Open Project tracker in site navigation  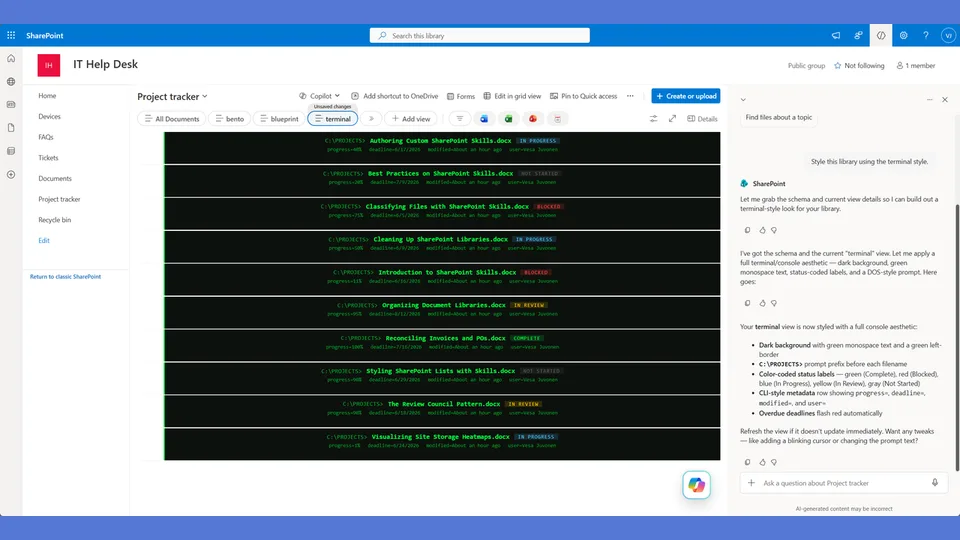tap(59, 199)
